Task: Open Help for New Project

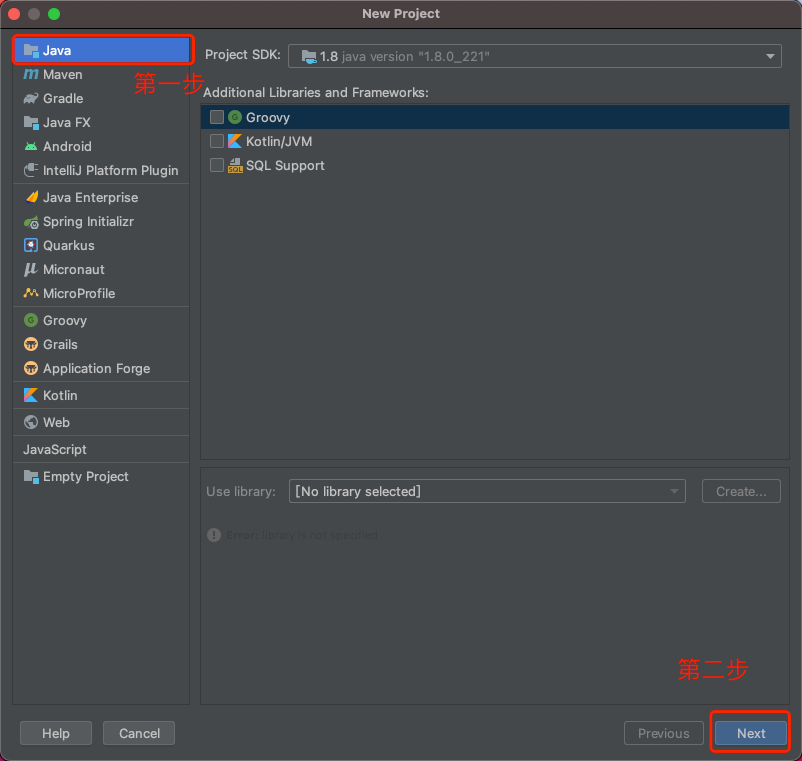Action: (56, 733)
